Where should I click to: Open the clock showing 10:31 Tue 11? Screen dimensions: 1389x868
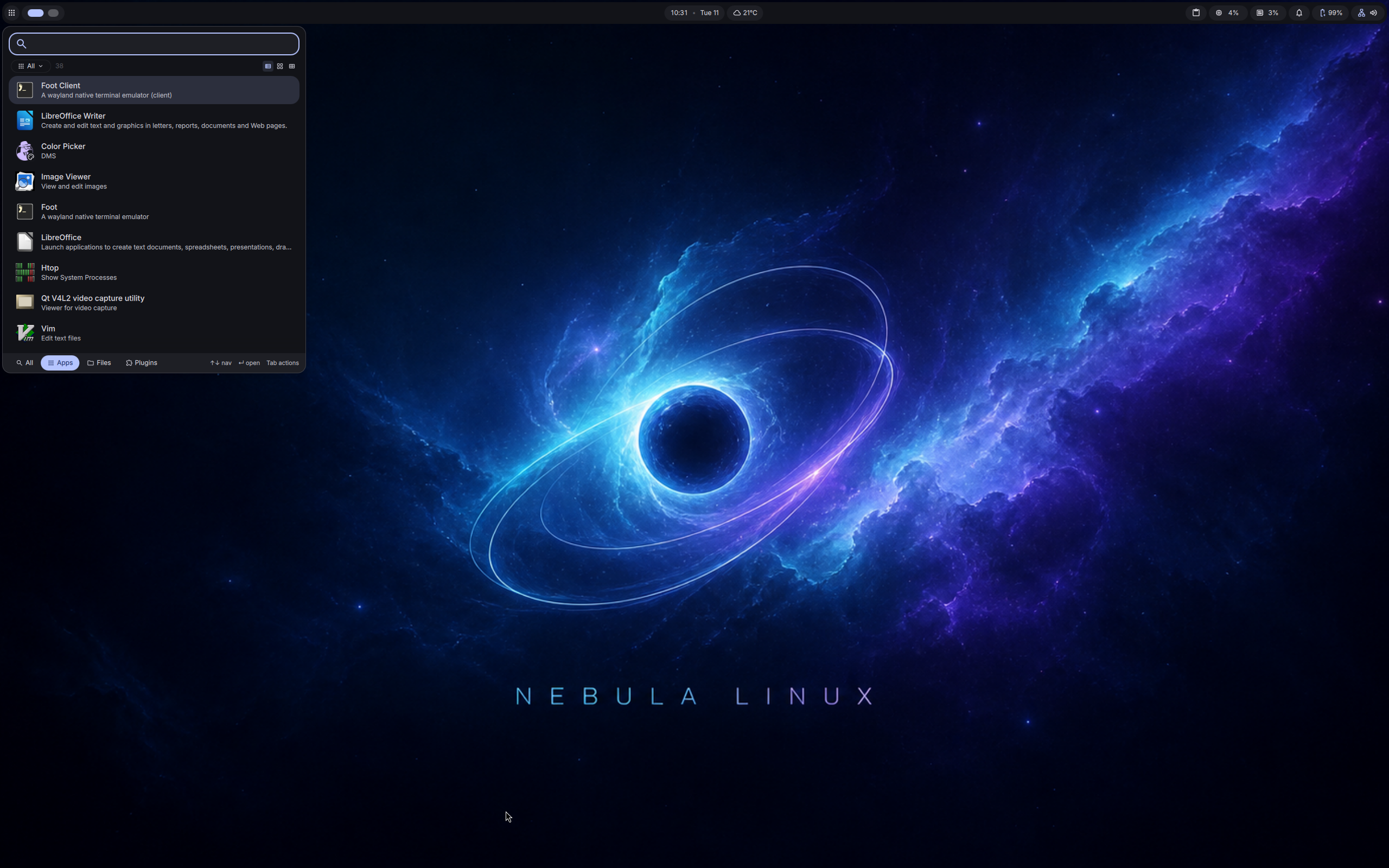(694, 12)
